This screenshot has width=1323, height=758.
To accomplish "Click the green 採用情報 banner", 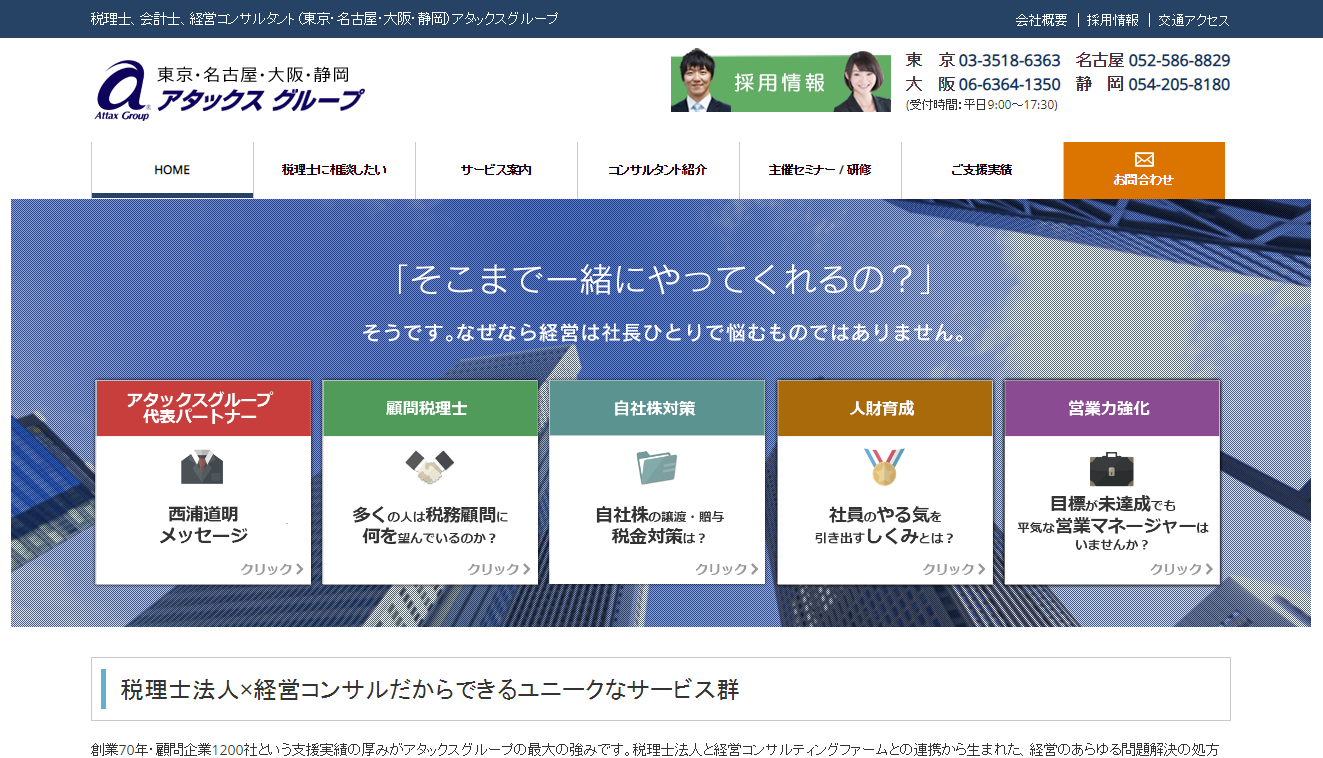I will 781,82.
